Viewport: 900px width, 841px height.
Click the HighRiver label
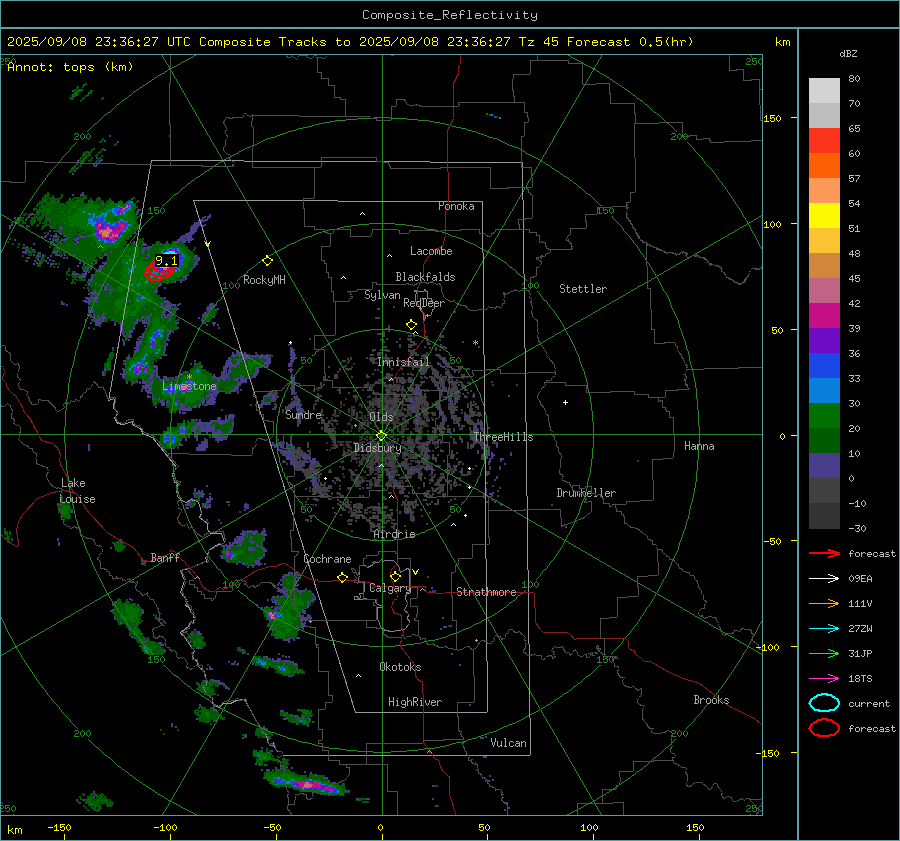[x=414, y=702]
